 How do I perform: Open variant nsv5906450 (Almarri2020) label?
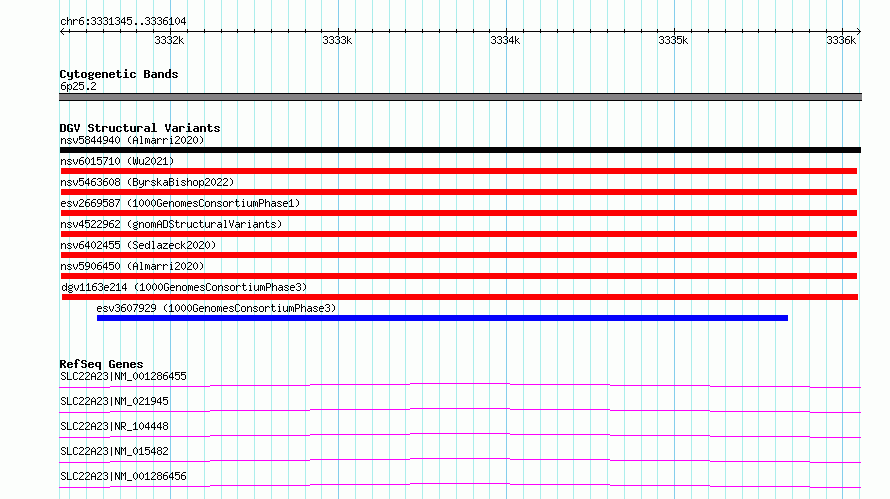pyautogui.click(x=132, y=266)
